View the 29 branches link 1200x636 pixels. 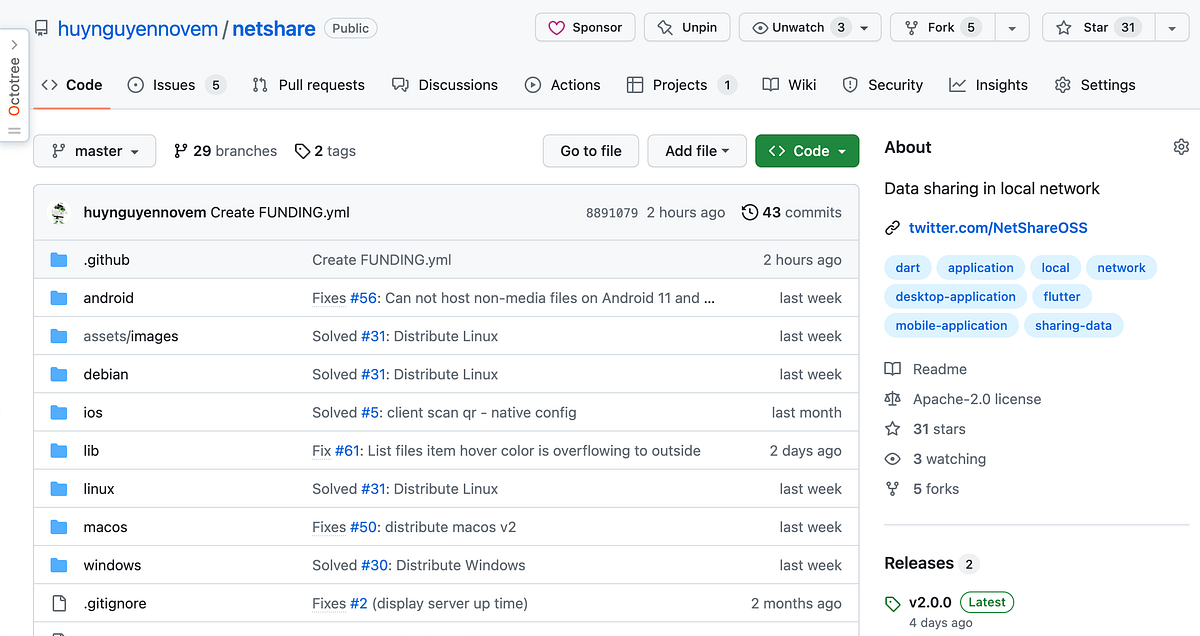225,151
